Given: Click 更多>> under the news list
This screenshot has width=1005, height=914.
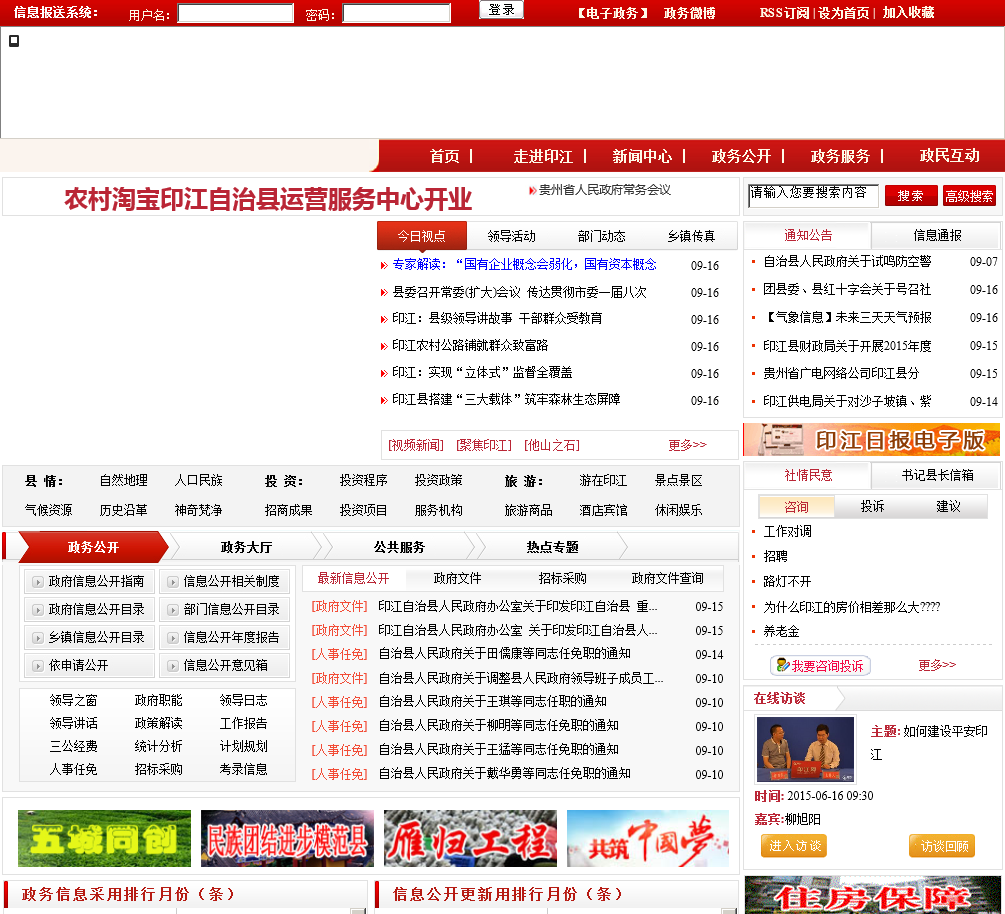Looking at the screenshot, I should click(687, 444).
